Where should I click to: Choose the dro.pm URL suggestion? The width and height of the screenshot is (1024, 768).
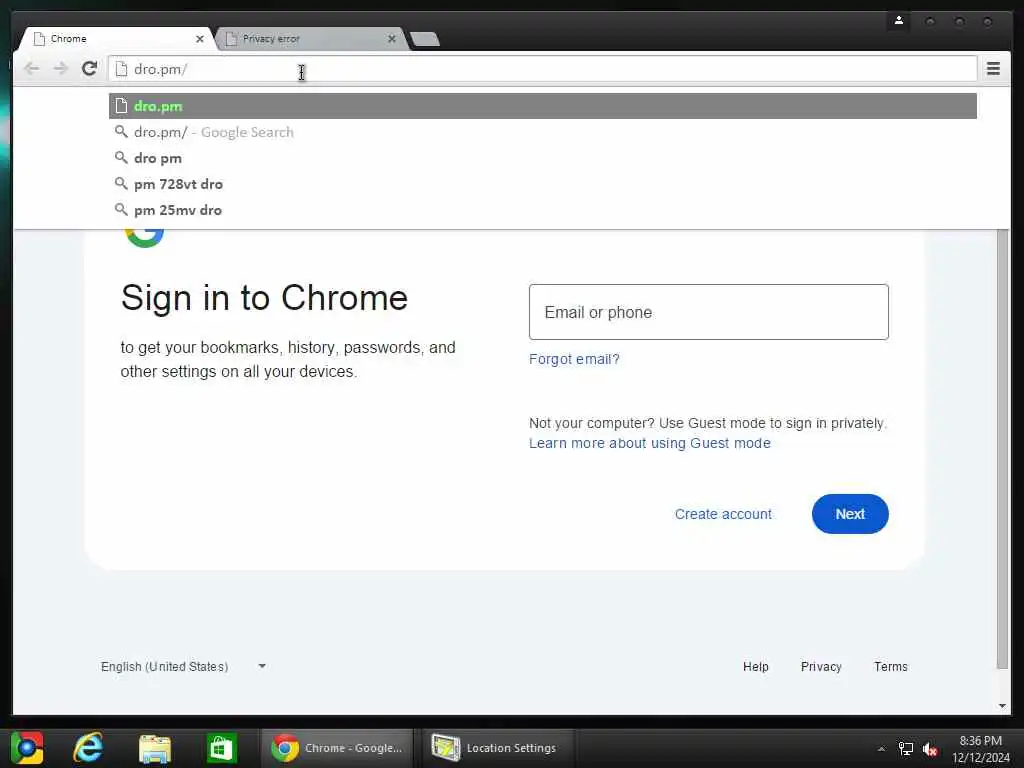point(542,106)
